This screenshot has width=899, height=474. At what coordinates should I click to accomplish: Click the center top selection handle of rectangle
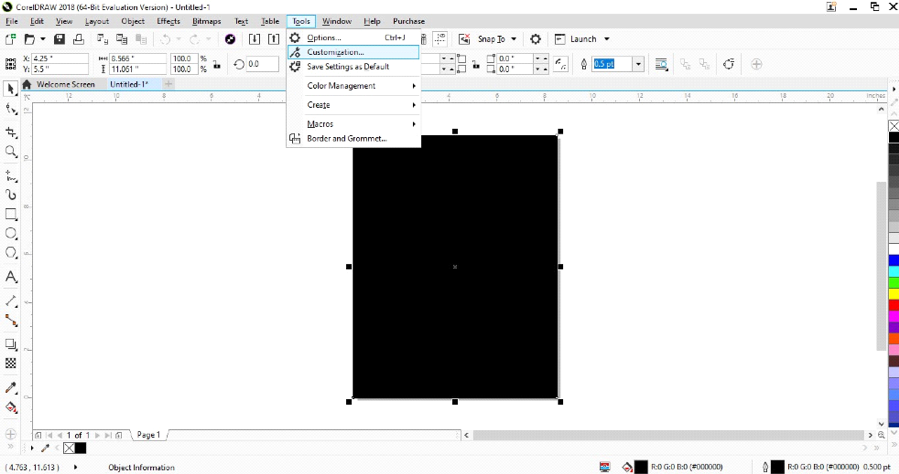point(455,131)
